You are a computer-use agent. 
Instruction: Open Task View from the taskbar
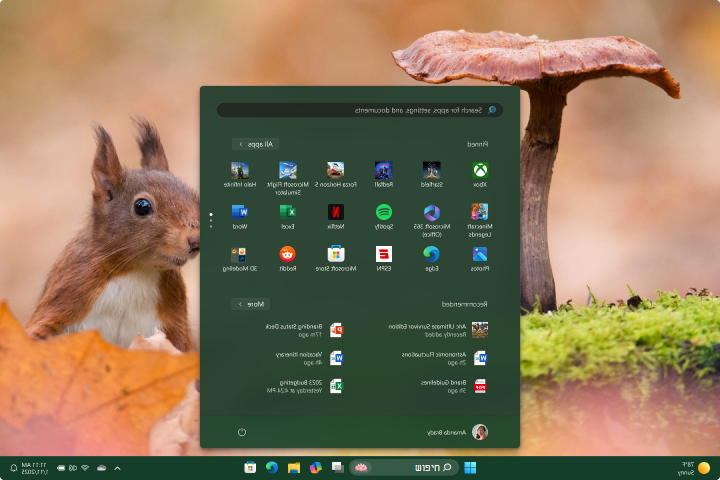[x=338, y=468]
